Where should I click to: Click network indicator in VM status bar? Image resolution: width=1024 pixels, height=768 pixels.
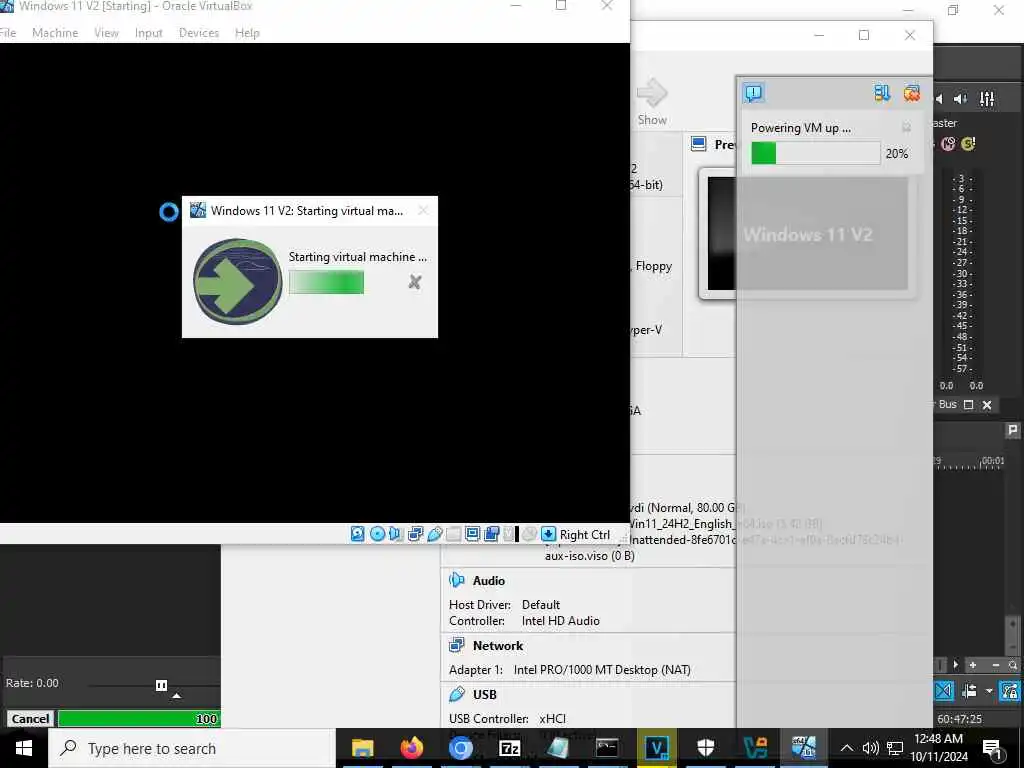(x=415, y=534)
